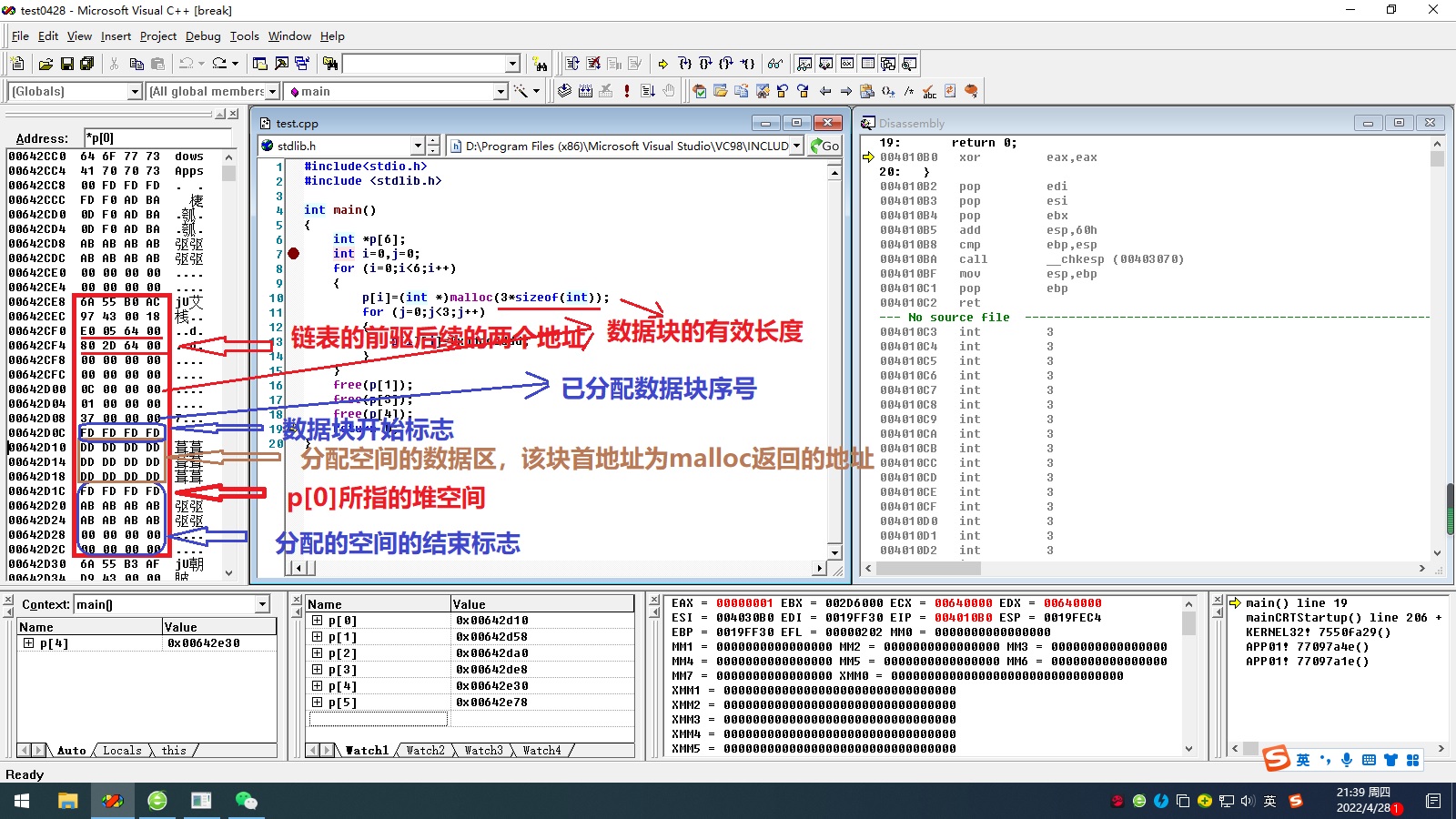Open the main function dropdown
1456x819 pixels.
pos(500,91)
